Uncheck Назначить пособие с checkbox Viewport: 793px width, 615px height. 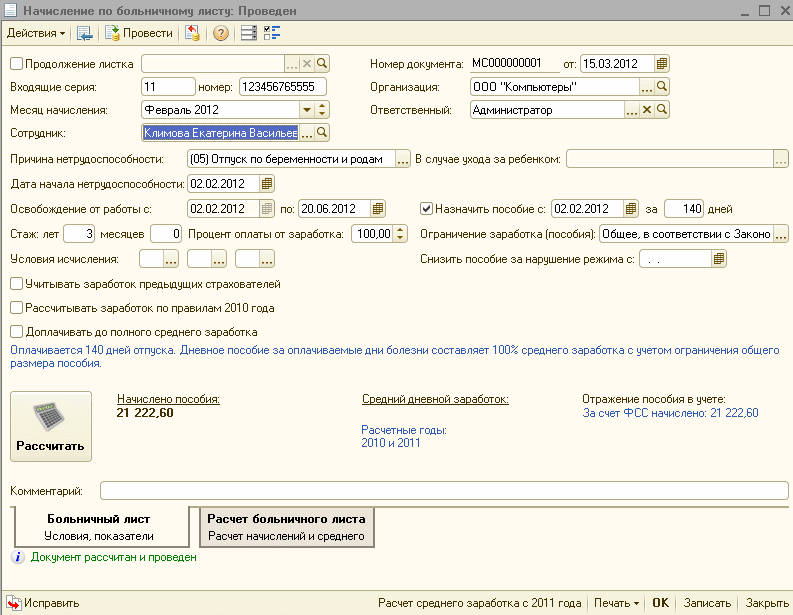click(427, 209)
